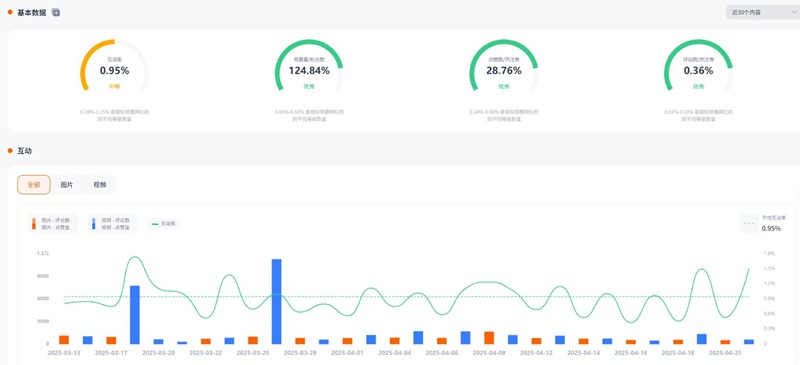800x365 pixels.
Task: Click the orange bar at 2025-04-09
Action: [x=489, y=337]
